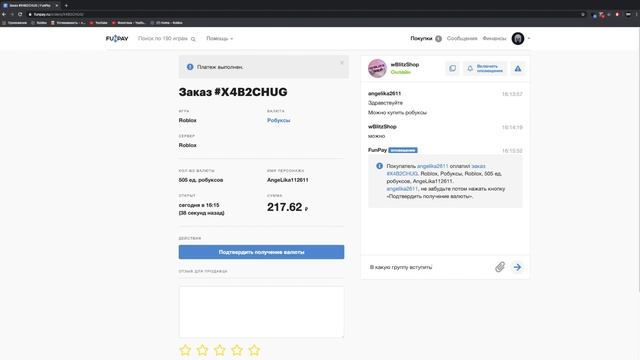Viewport: 640px width, 360px height.
Task: Open a new browser tab with plus
Action: point(66,5)
